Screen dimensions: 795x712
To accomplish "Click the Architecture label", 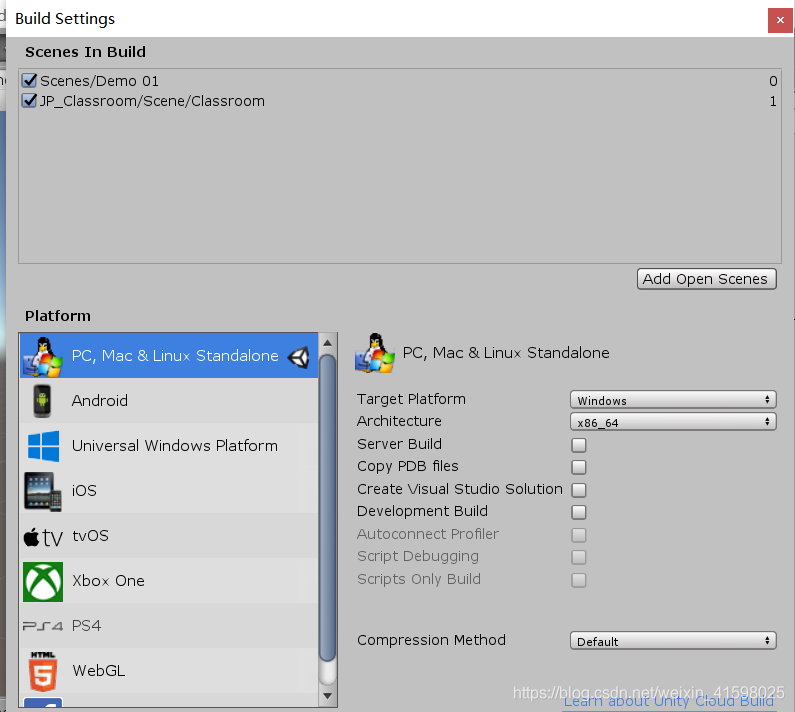I will pos(399,421).
